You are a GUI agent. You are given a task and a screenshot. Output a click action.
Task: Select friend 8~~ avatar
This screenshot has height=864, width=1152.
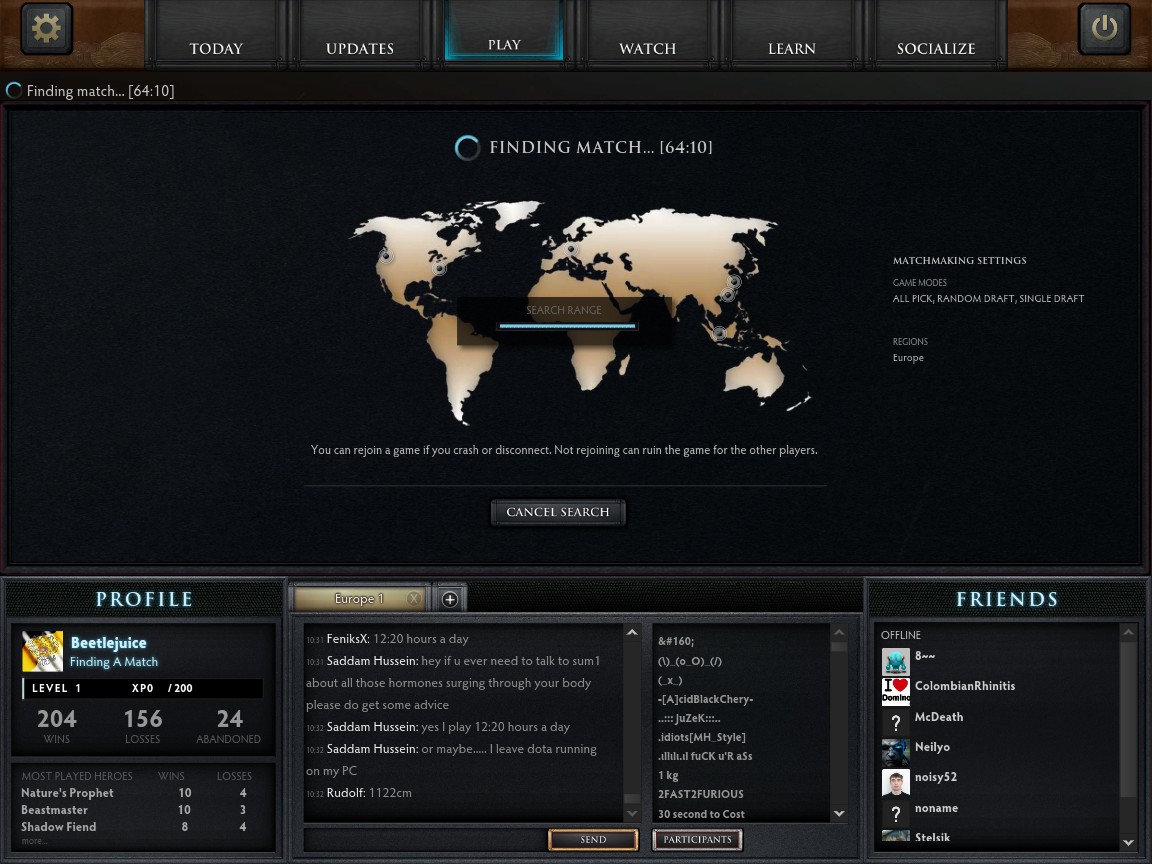896,662
